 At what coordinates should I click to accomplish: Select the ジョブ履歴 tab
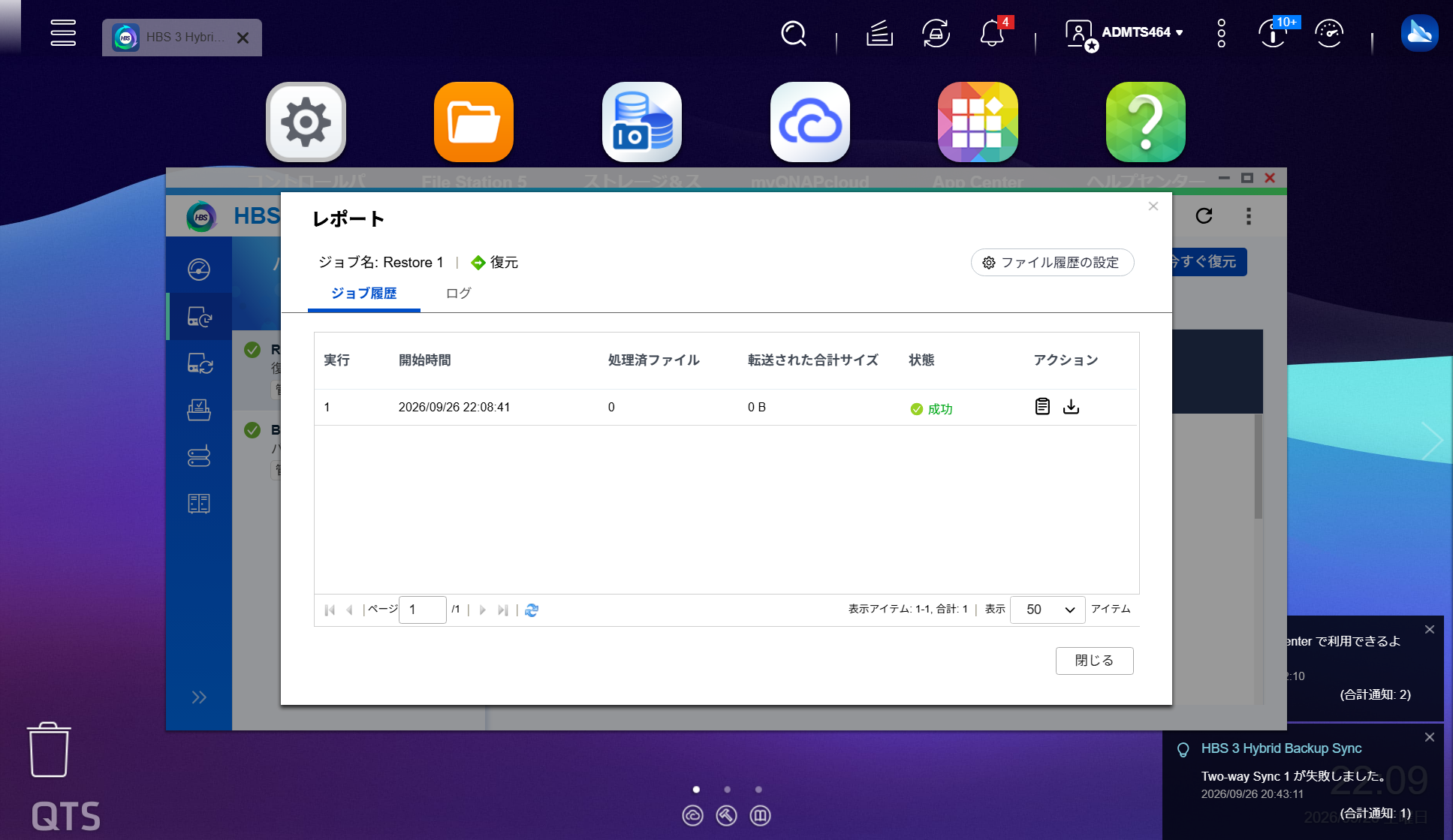(364, 293)
